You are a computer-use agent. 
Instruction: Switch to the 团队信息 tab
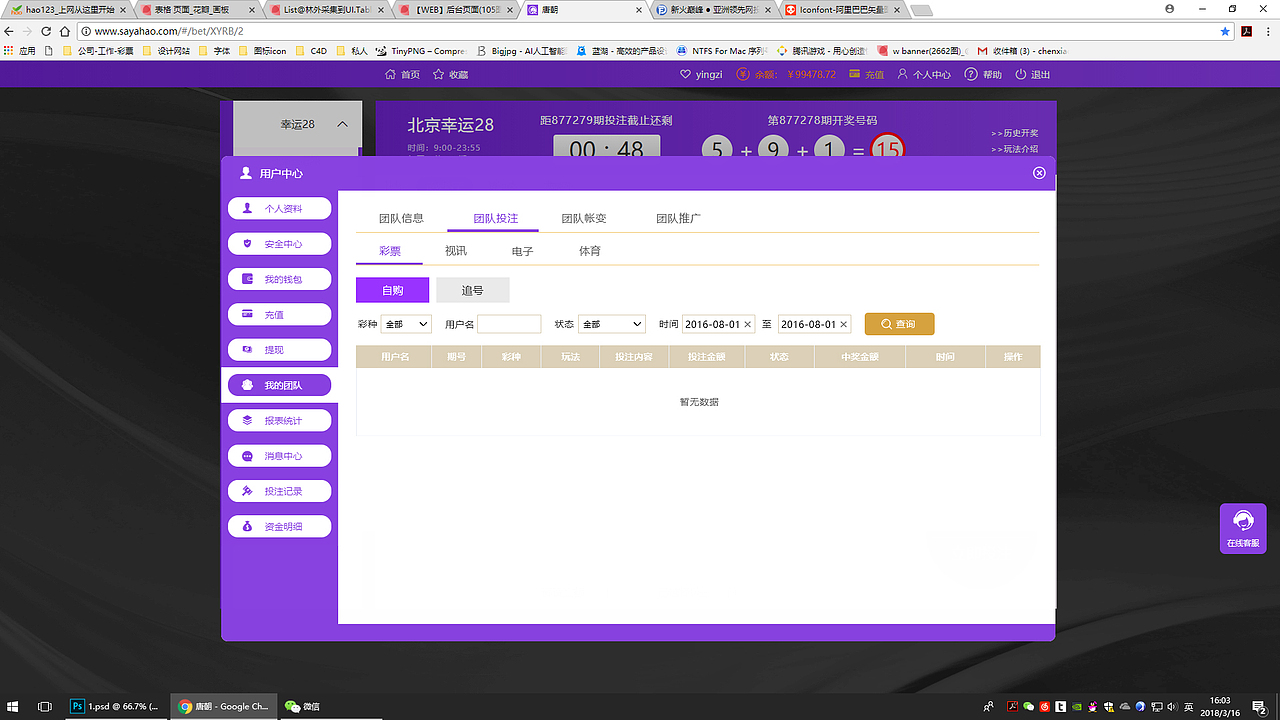pyautogui.click(x=404, y=218)
